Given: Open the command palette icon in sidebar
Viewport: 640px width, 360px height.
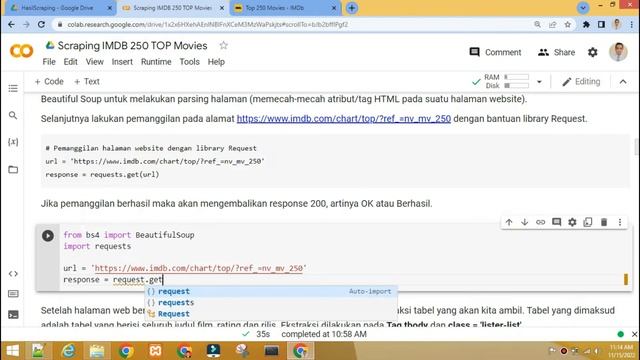Looking at the screenshot, I should [x=13, y=294].
